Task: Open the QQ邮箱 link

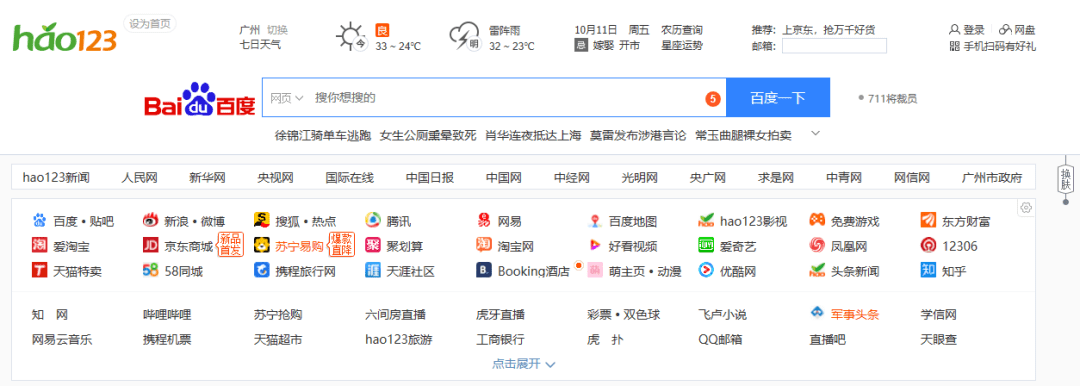Action: (x=720, y=340)
